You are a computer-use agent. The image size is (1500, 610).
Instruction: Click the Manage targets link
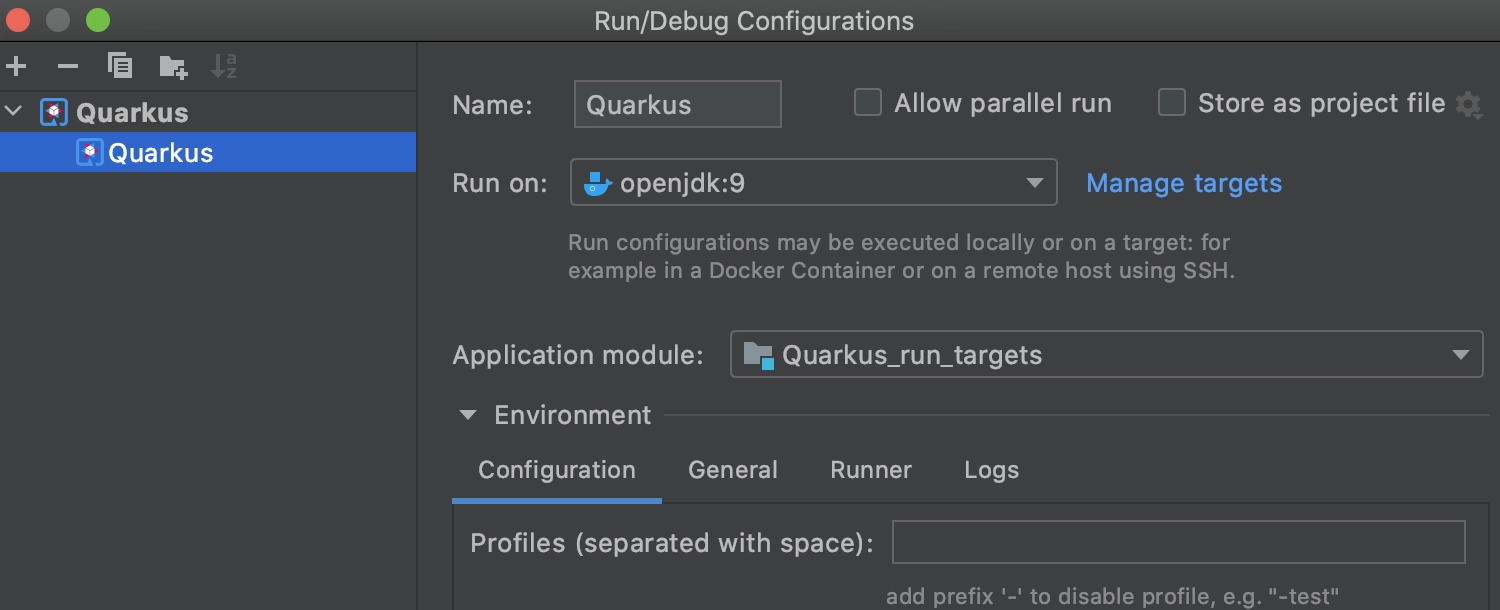click(1184, 183)
